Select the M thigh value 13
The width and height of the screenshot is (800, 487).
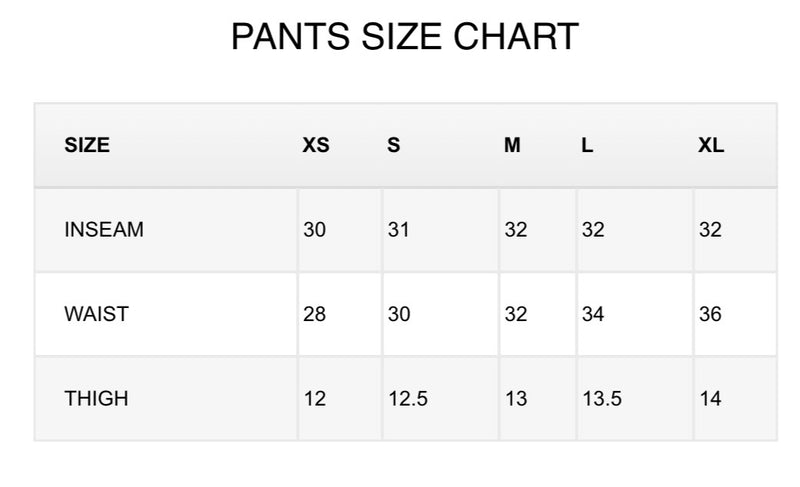[x=516, y=399]
